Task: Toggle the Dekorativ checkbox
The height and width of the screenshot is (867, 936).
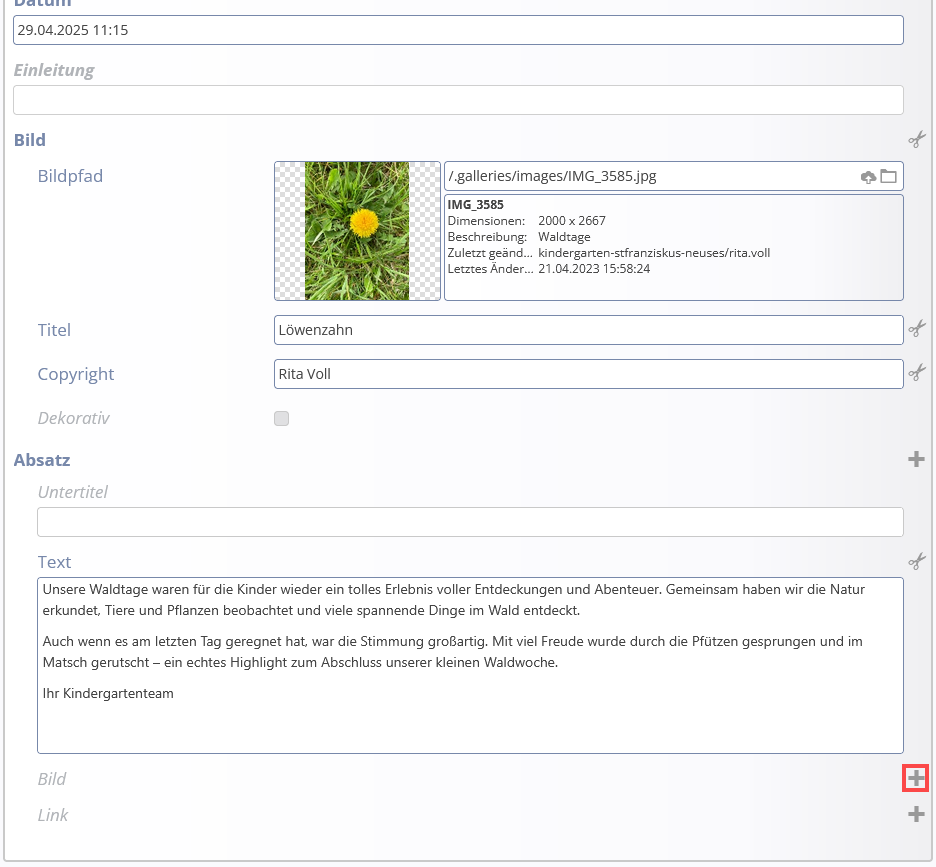Action: click(282, 419)
